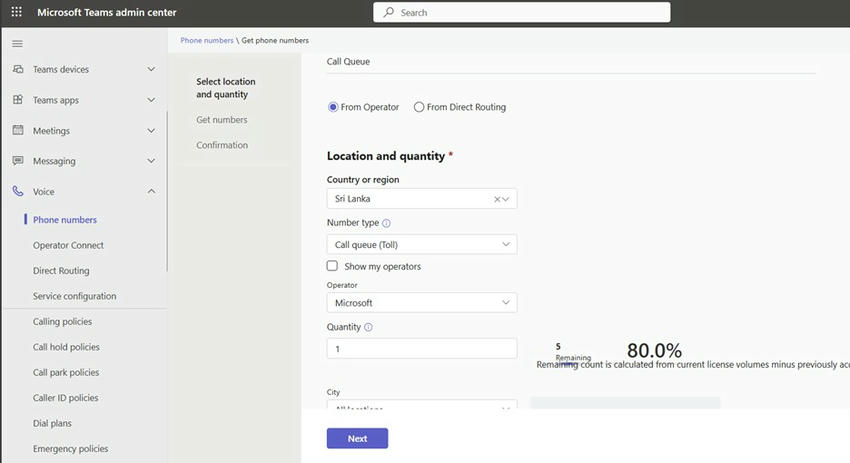Screen dimensions: 850x463
Task: Click the 80.0% remaining indicator
Action: point(654,350)
